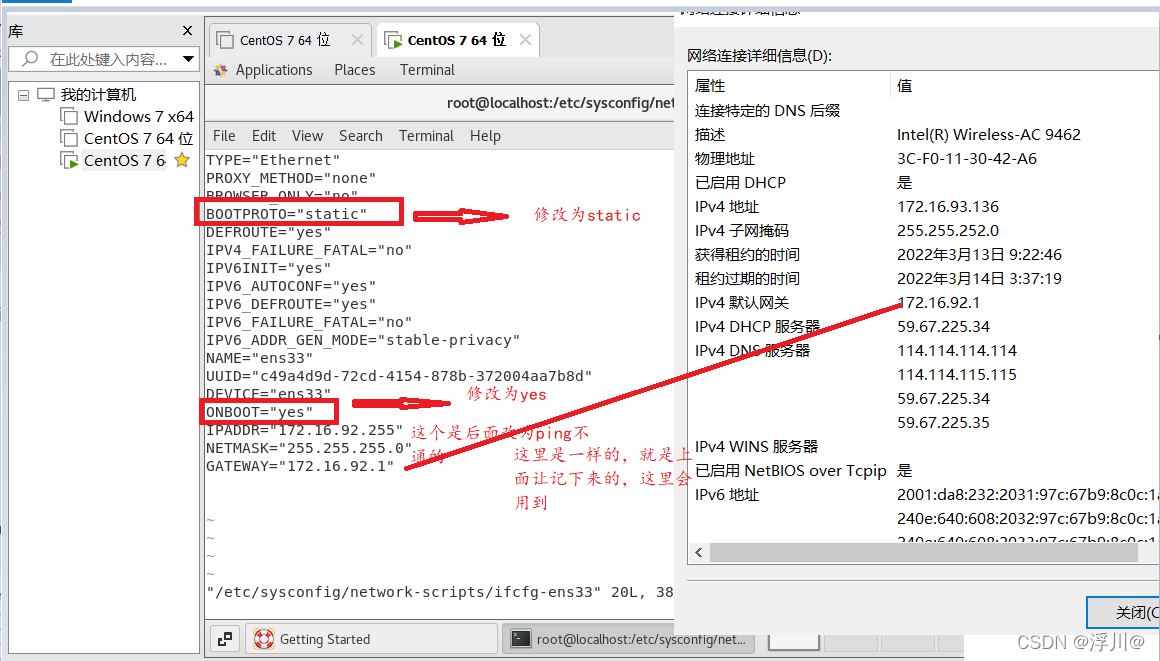The width and height of the screenshot is (1160, 661).
Task: Click the workspace switcher icon in bottom panel
Action: click(225, 639)
